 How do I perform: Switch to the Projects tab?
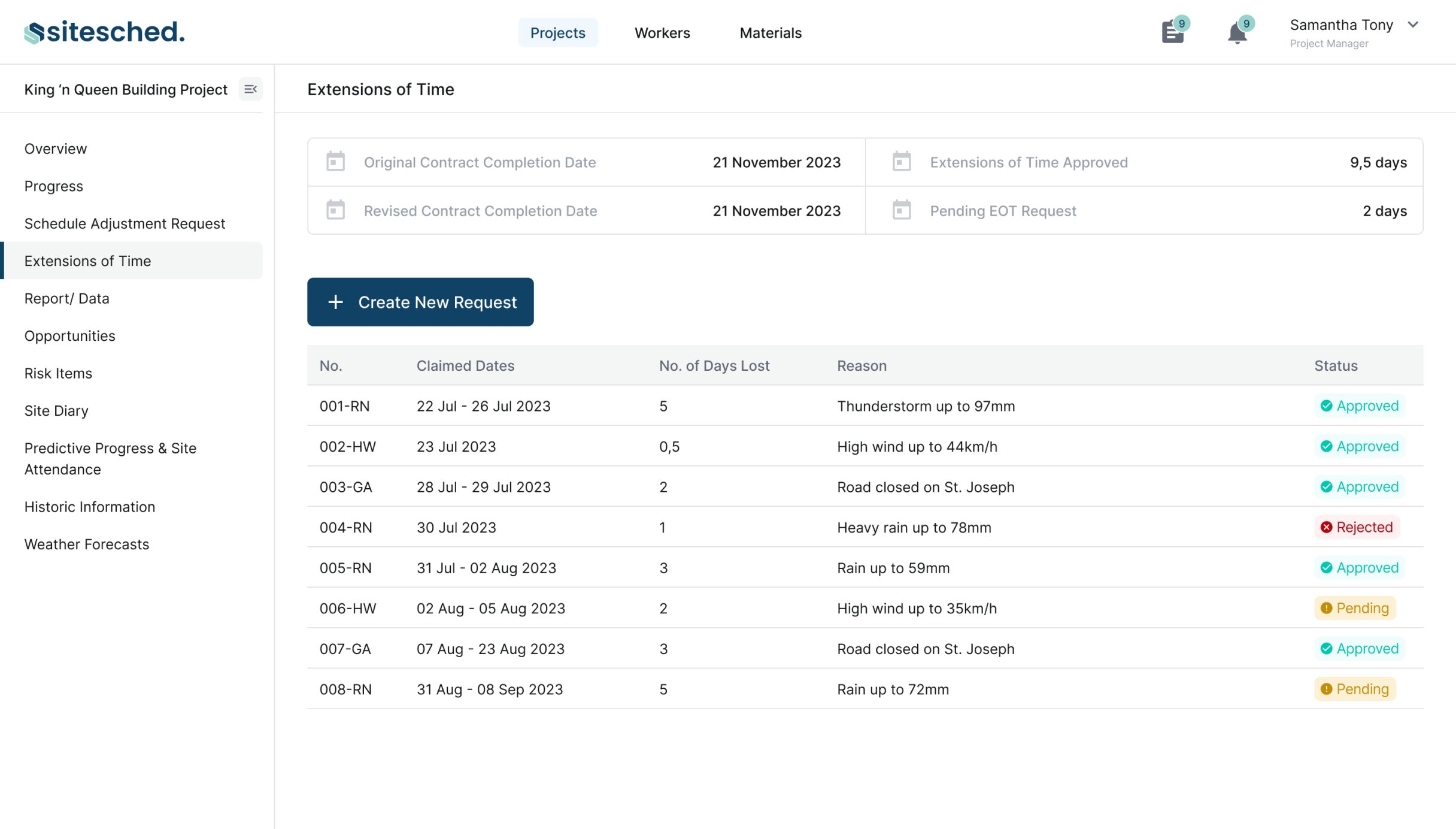click(557, 32)
